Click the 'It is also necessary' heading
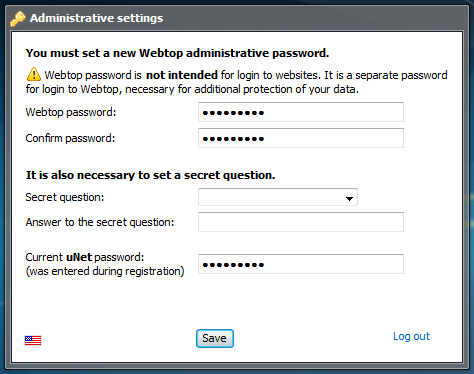Viewport: 474px width, 374px height. coord(150,175)
